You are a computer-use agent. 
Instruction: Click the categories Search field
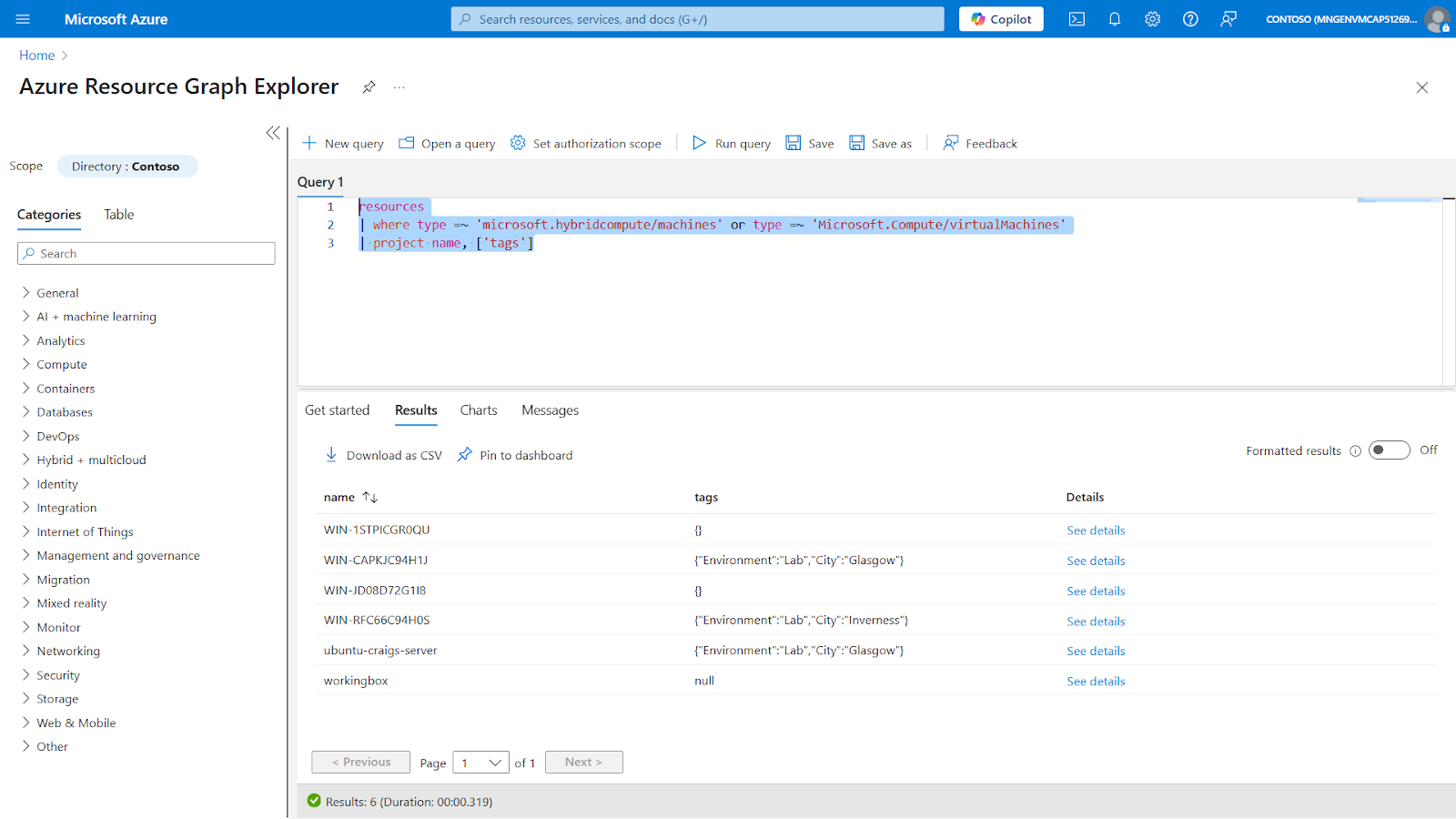[147, 254]
